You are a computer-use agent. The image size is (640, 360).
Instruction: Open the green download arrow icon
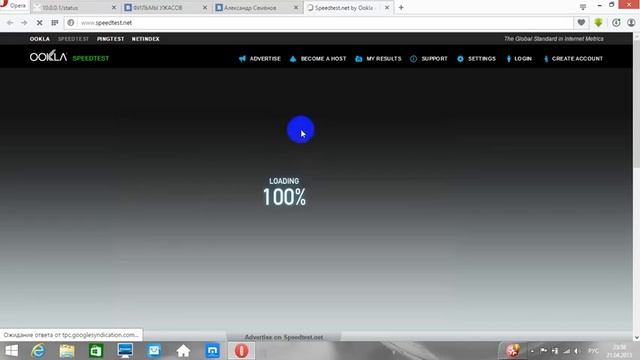click(x=598, y=23)
